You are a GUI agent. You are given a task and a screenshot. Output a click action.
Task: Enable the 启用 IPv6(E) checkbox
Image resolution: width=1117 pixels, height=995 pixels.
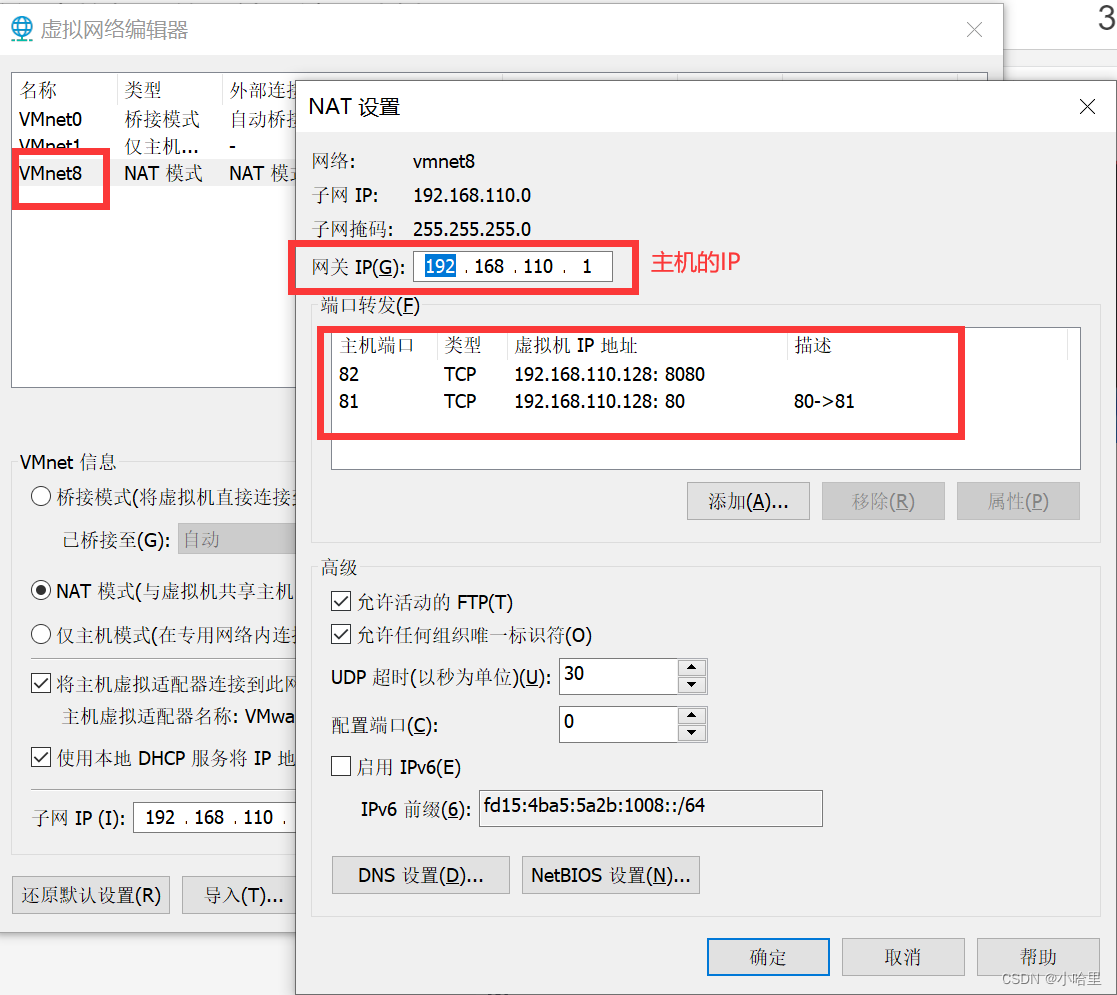[341, 766]
